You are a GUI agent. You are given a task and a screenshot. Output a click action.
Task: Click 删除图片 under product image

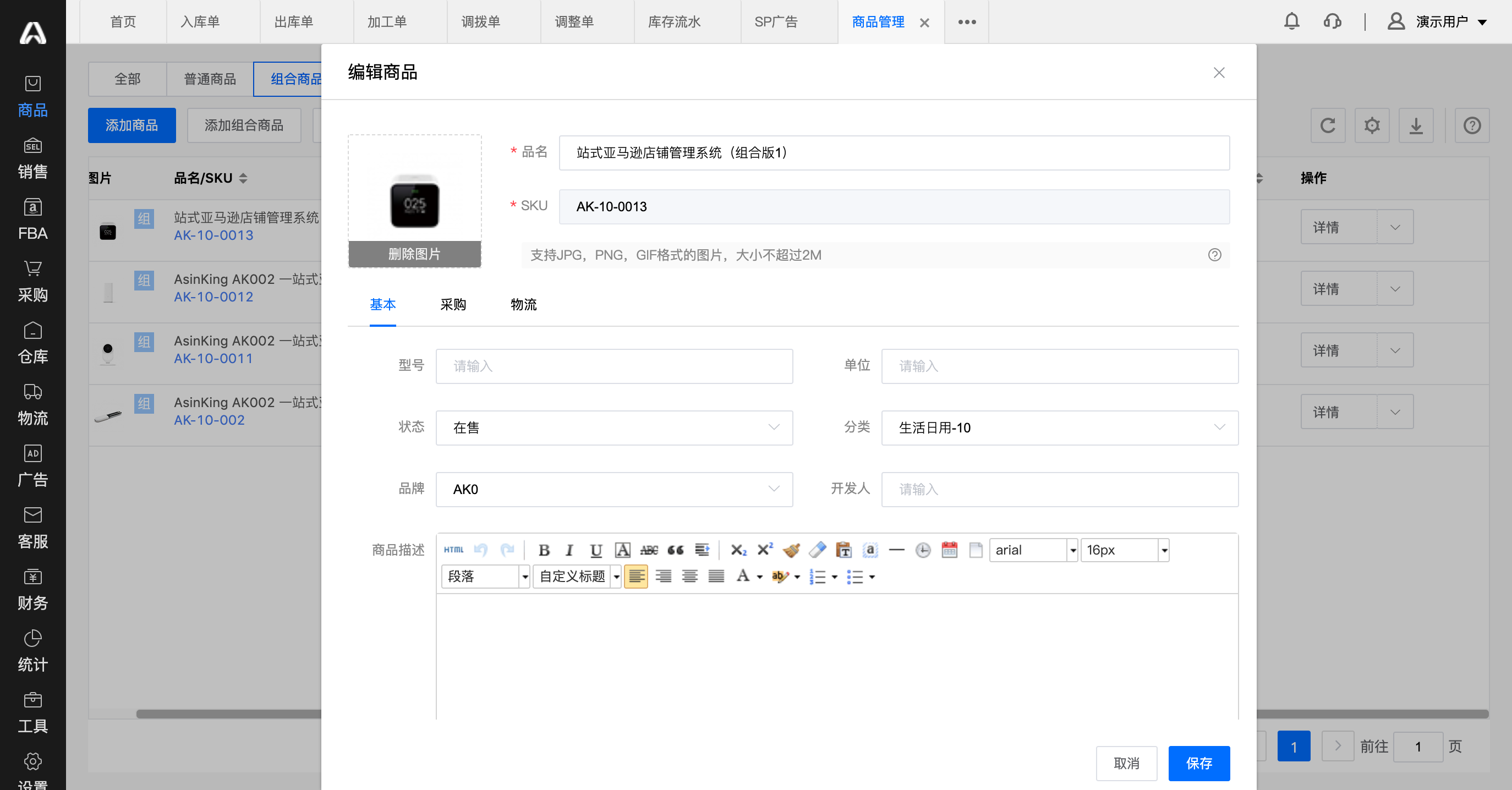click(x=414, y=254)
